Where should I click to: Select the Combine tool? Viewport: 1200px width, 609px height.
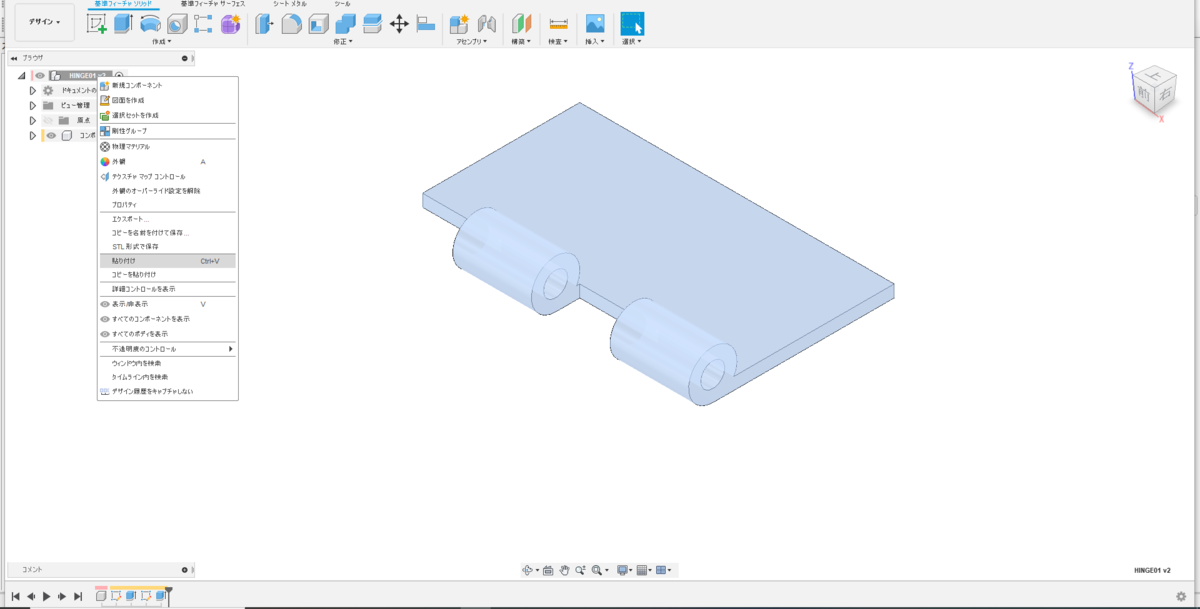[x=345, y=24]
